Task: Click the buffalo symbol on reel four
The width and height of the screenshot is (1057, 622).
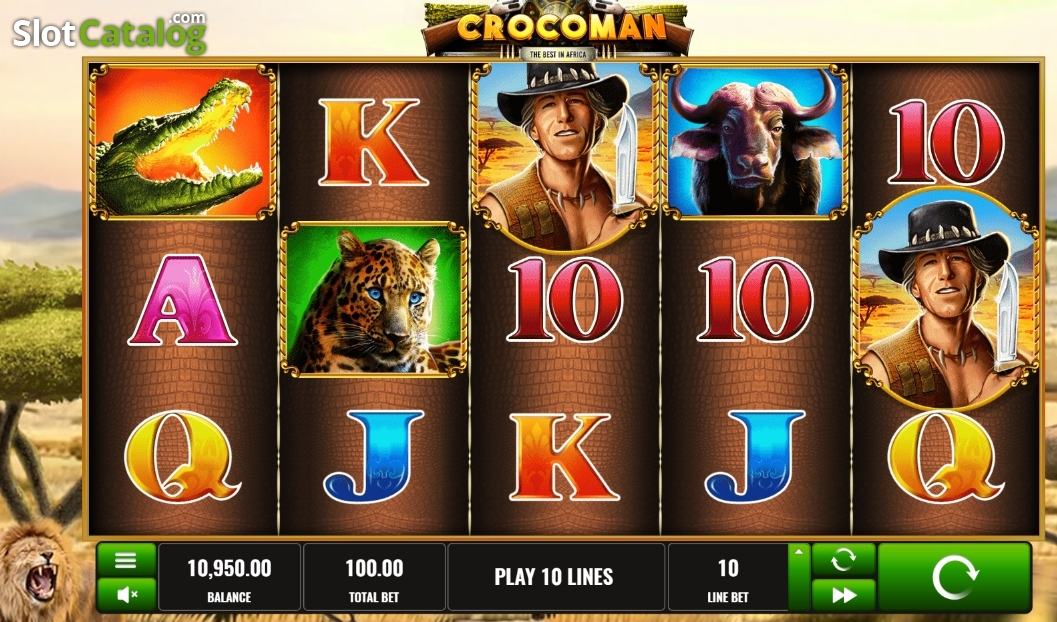Action: (756, 142)
